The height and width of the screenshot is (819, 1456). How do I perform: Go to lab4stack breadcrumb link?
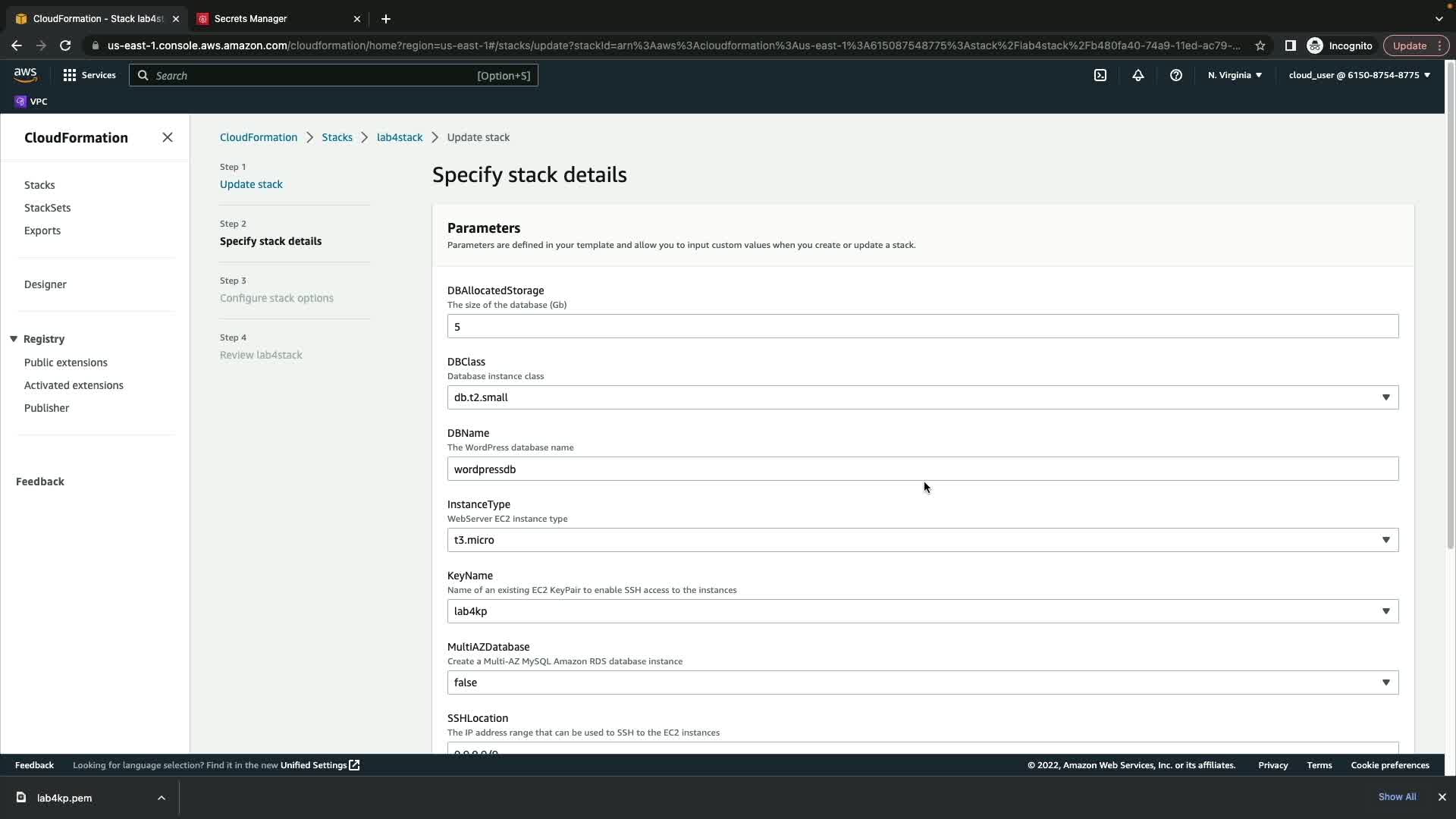coord(400,137)
